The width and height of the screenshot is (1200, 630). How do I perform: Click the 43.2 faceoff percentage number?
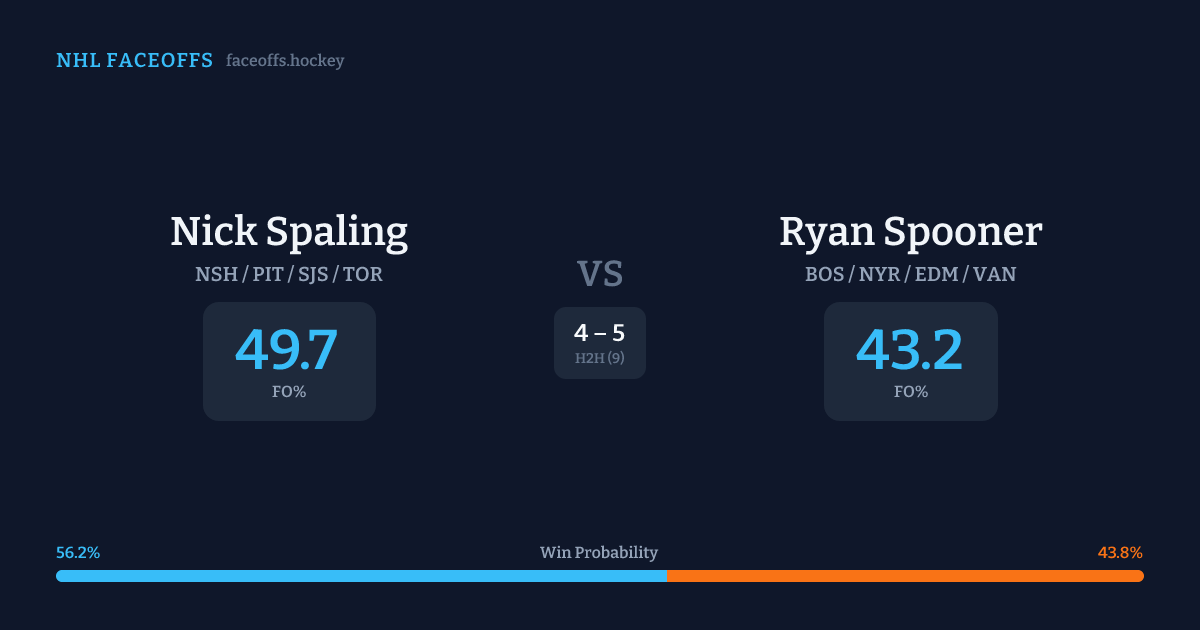[x=909, y=350]
